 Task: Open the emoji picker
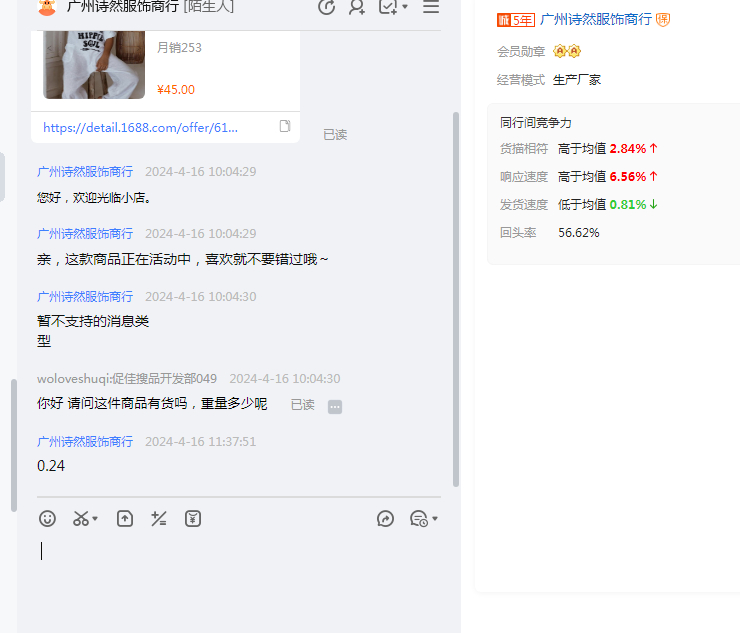point(47,518)
